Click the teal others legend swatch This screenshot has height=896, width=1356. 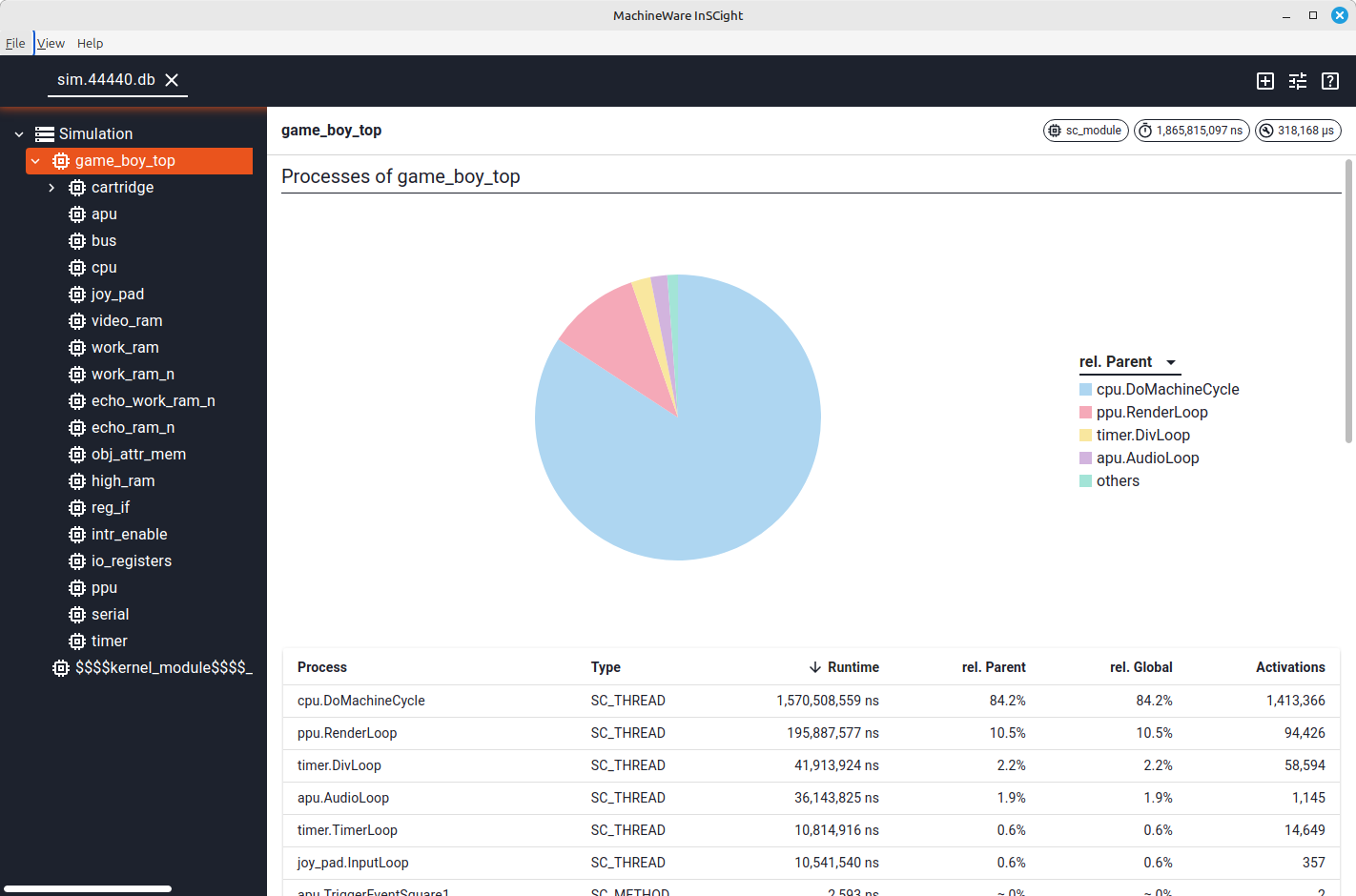(x=1085, y=481)
